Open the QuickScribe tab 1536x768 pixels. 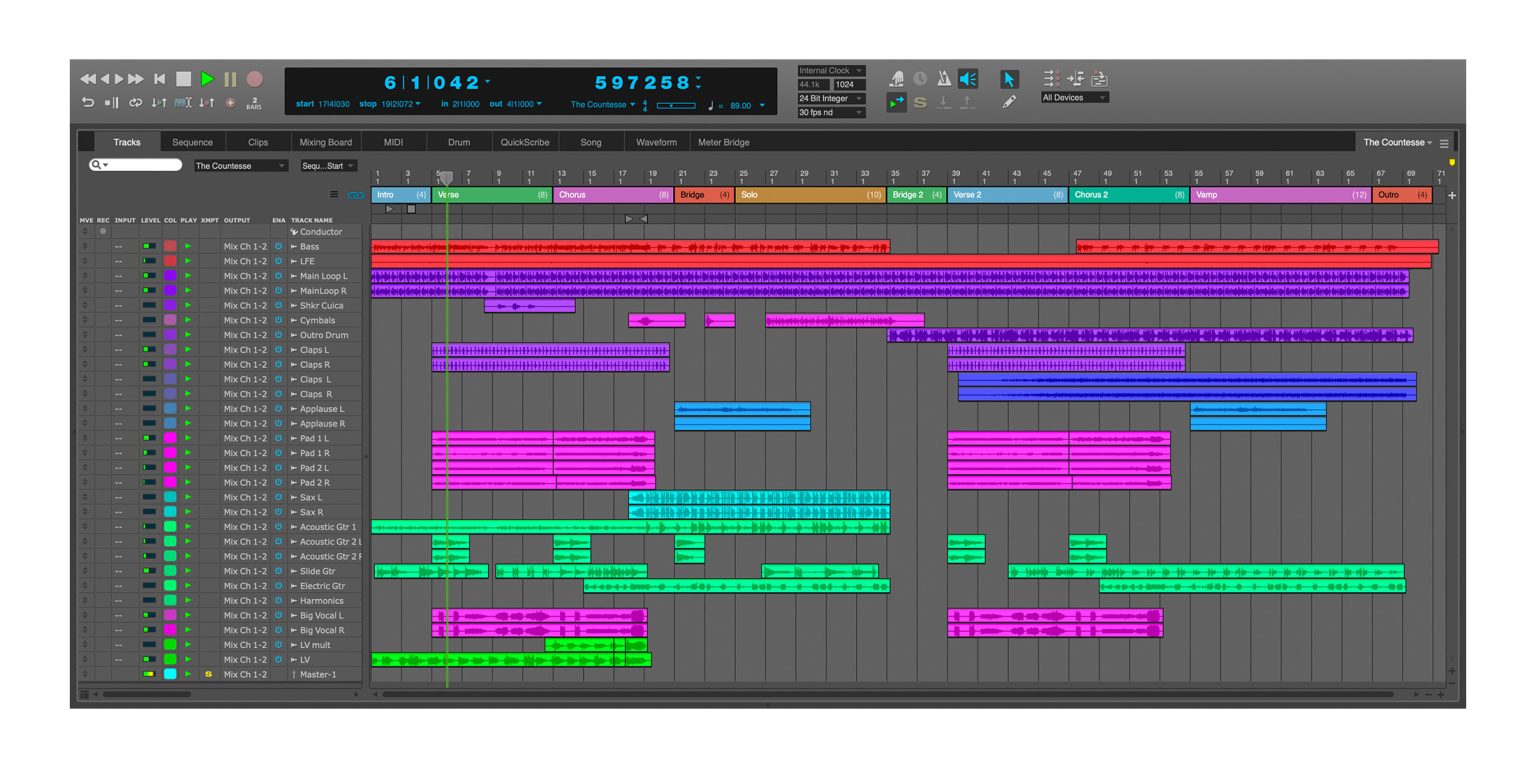(525, 142)
